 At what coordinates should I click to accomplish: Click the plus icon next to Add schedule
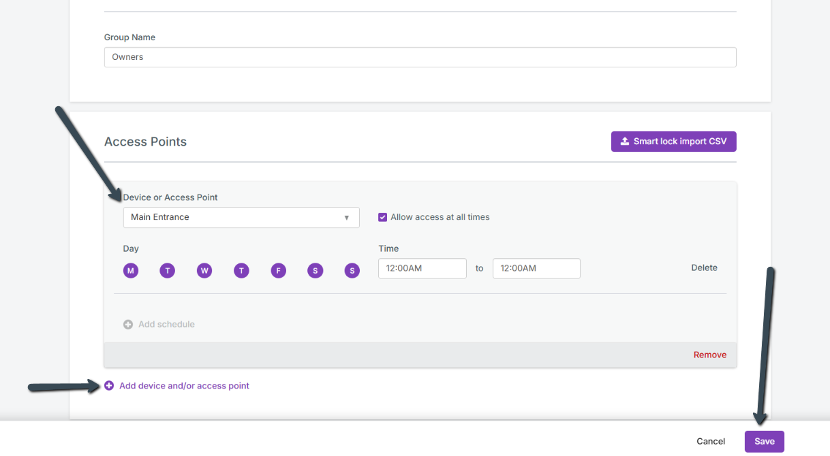tap(128, 324)
